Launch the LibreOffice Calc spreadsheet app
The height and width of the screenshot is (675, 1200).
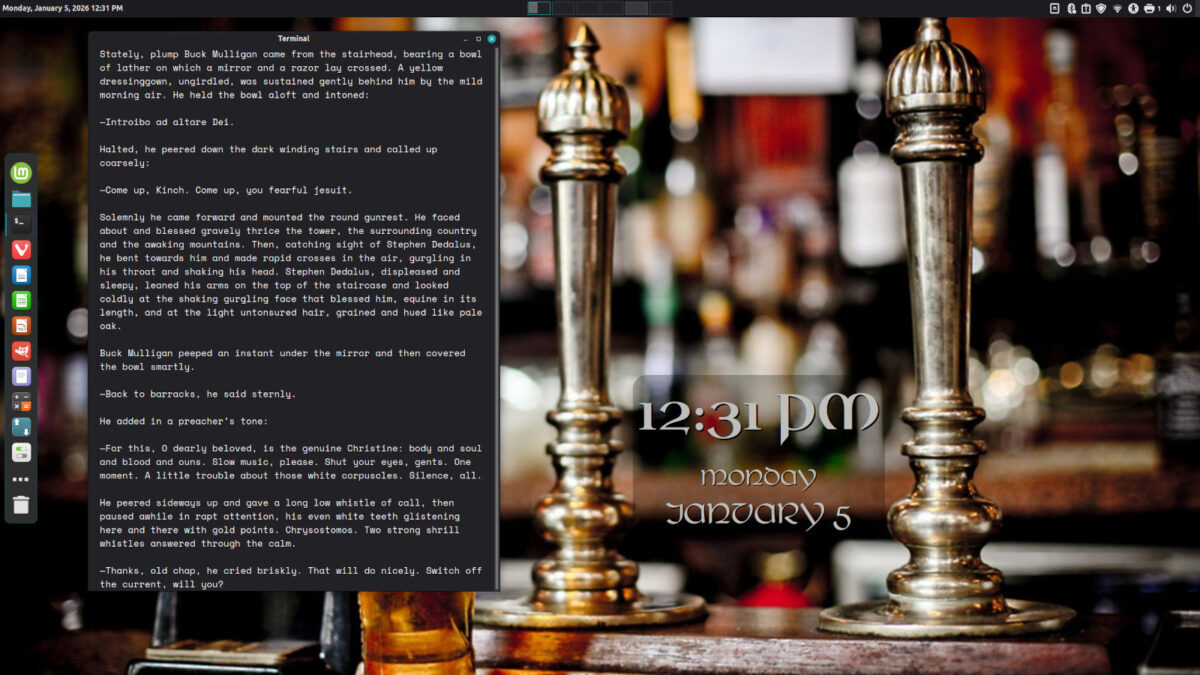coord(18,301)
